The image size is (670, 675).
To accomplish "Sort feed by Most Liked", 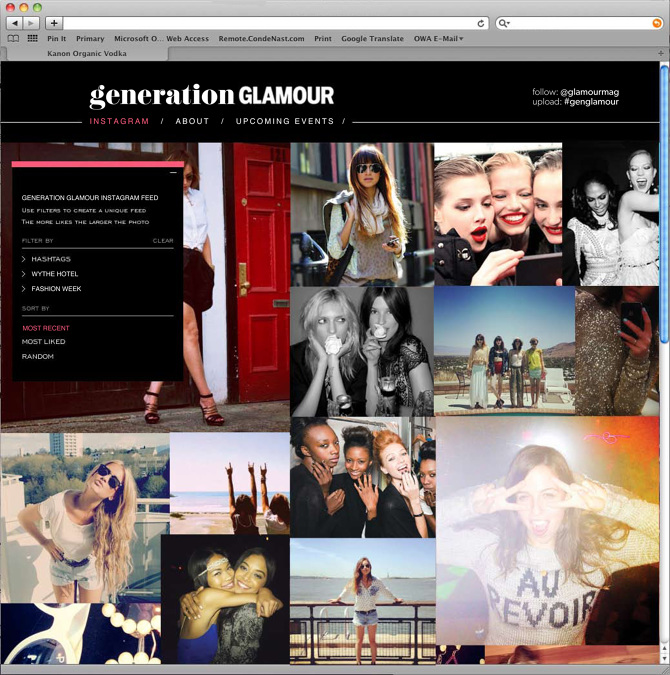I will tap(44, 342).
